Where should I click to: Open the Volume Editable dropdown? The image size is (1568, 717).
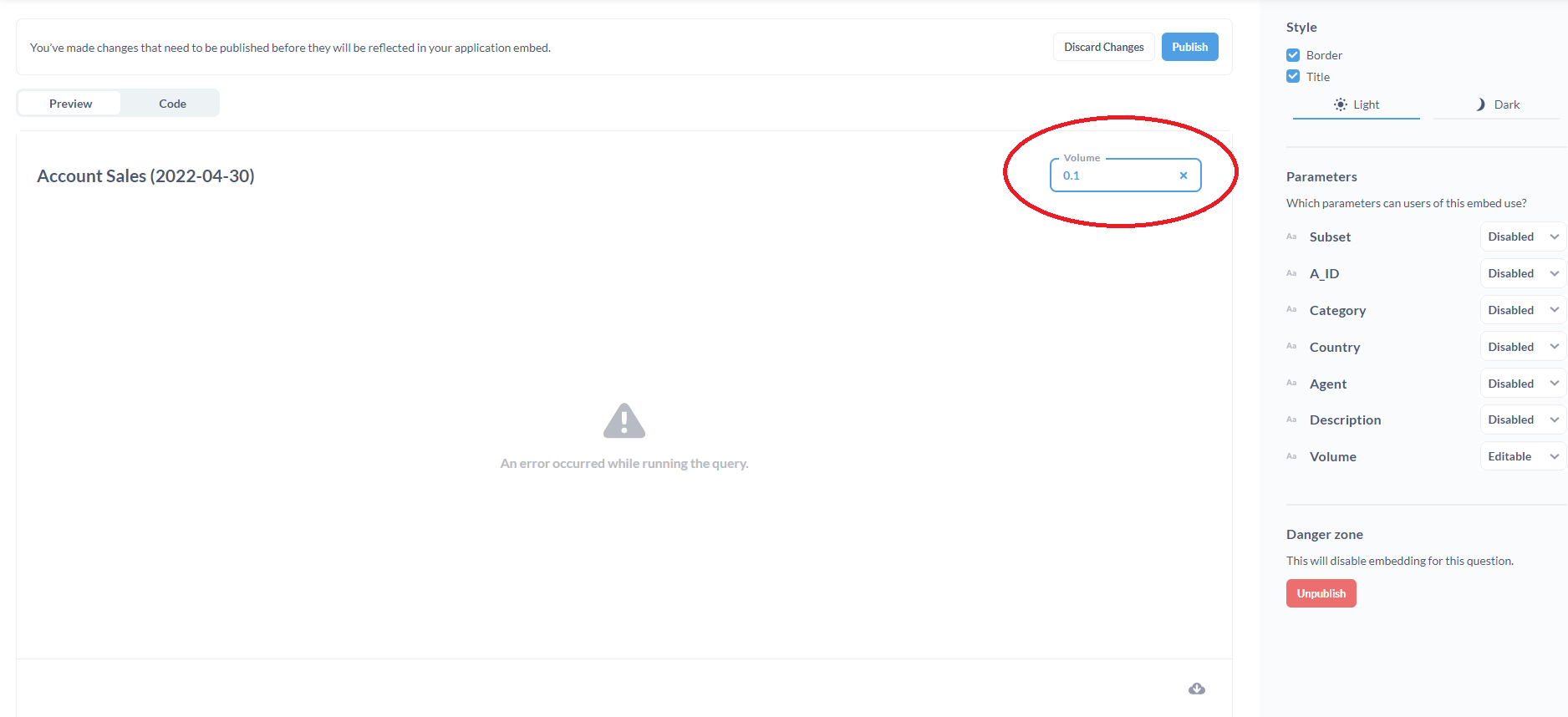(x=1523, y=456)
